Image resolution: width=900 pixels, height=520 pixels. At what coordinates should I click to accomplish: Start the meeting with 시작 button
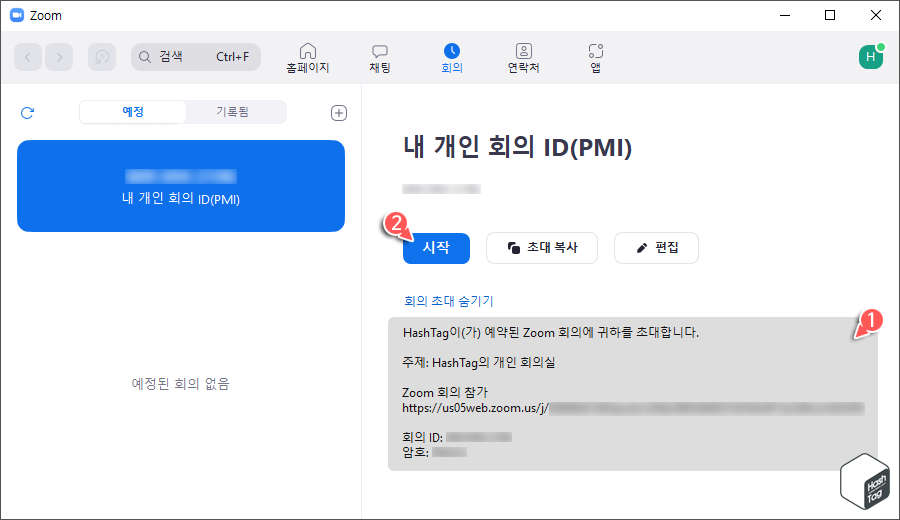point(436,248)
